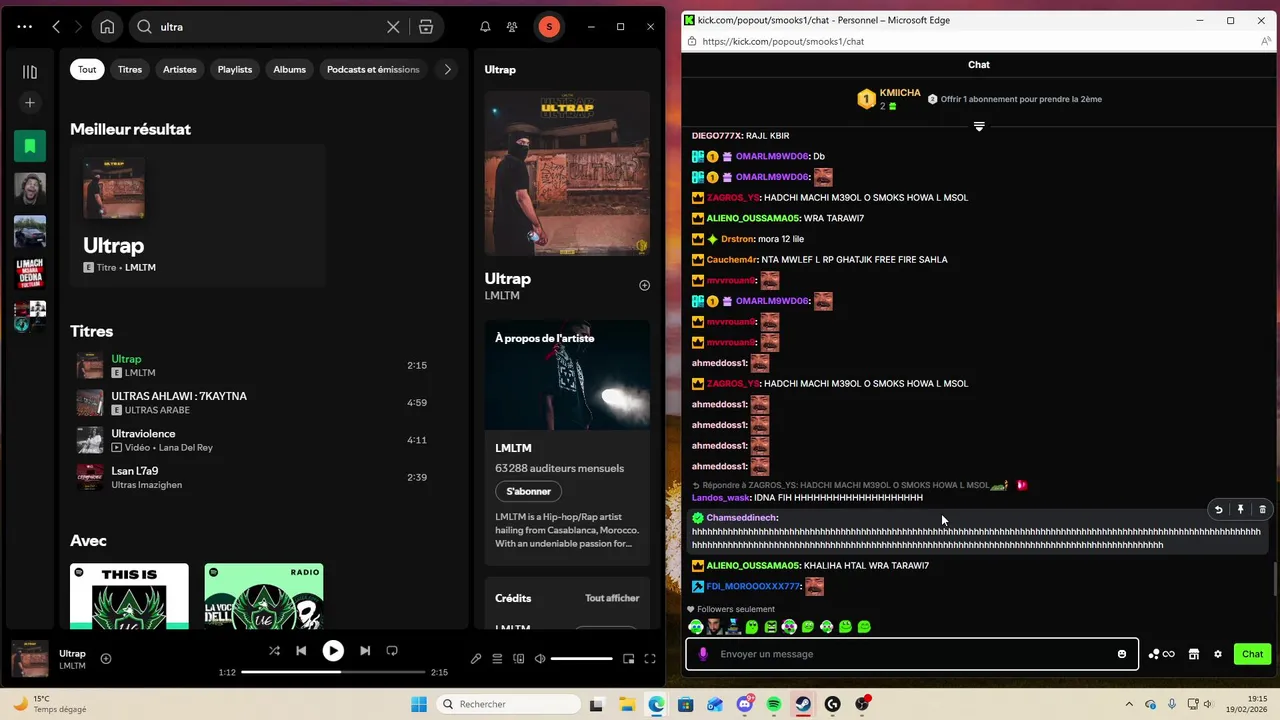This screenshot has width=1280, height=720.
Task: Select the Playlists filter chip
Action: (235, 69)
